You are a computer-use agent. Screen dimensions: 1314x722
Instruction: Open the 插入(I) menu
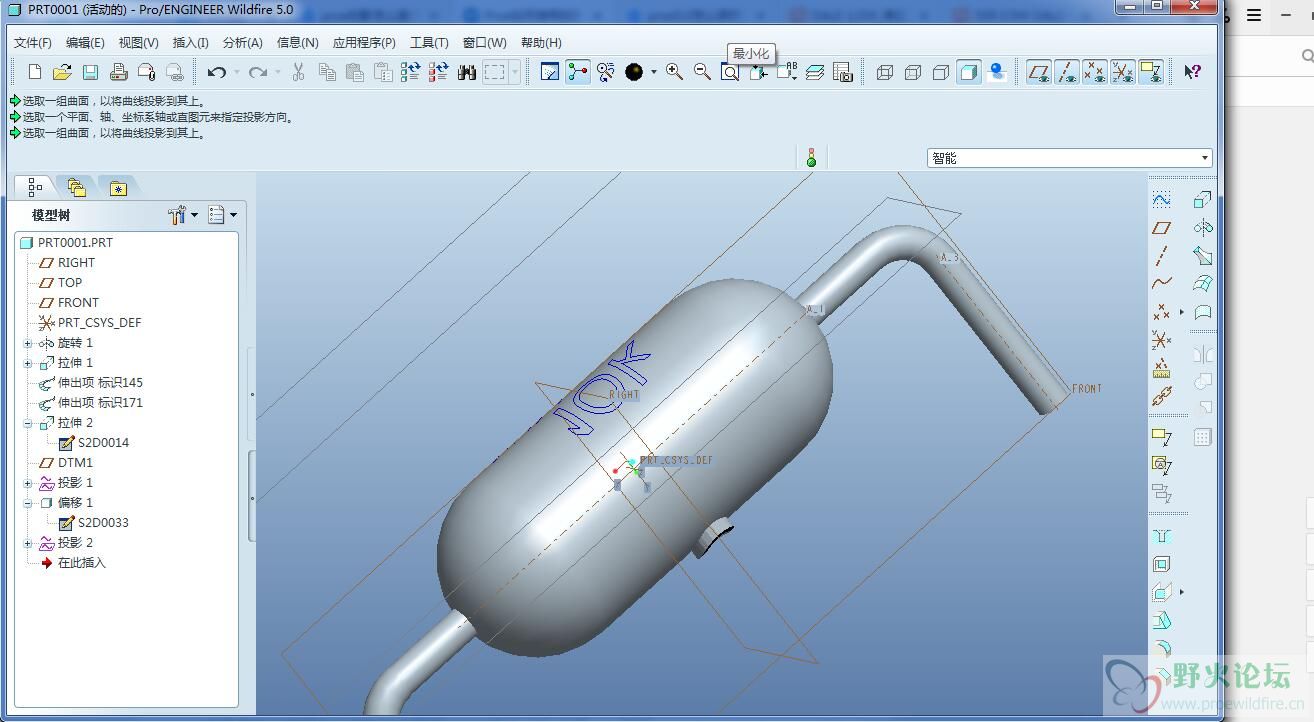(x=190, y=43)
